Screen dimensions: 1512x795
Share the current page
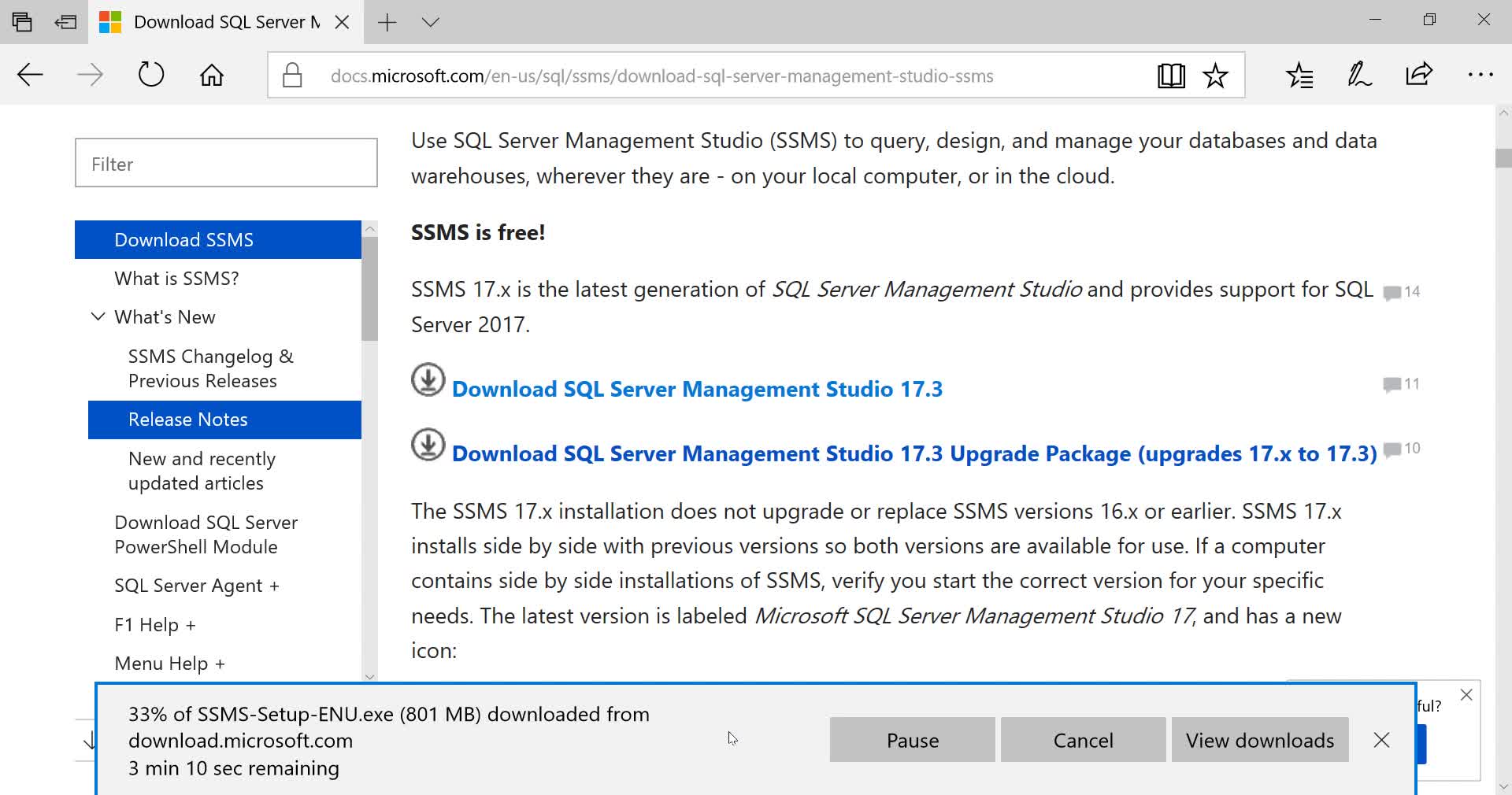click(x=1418, y=75)
